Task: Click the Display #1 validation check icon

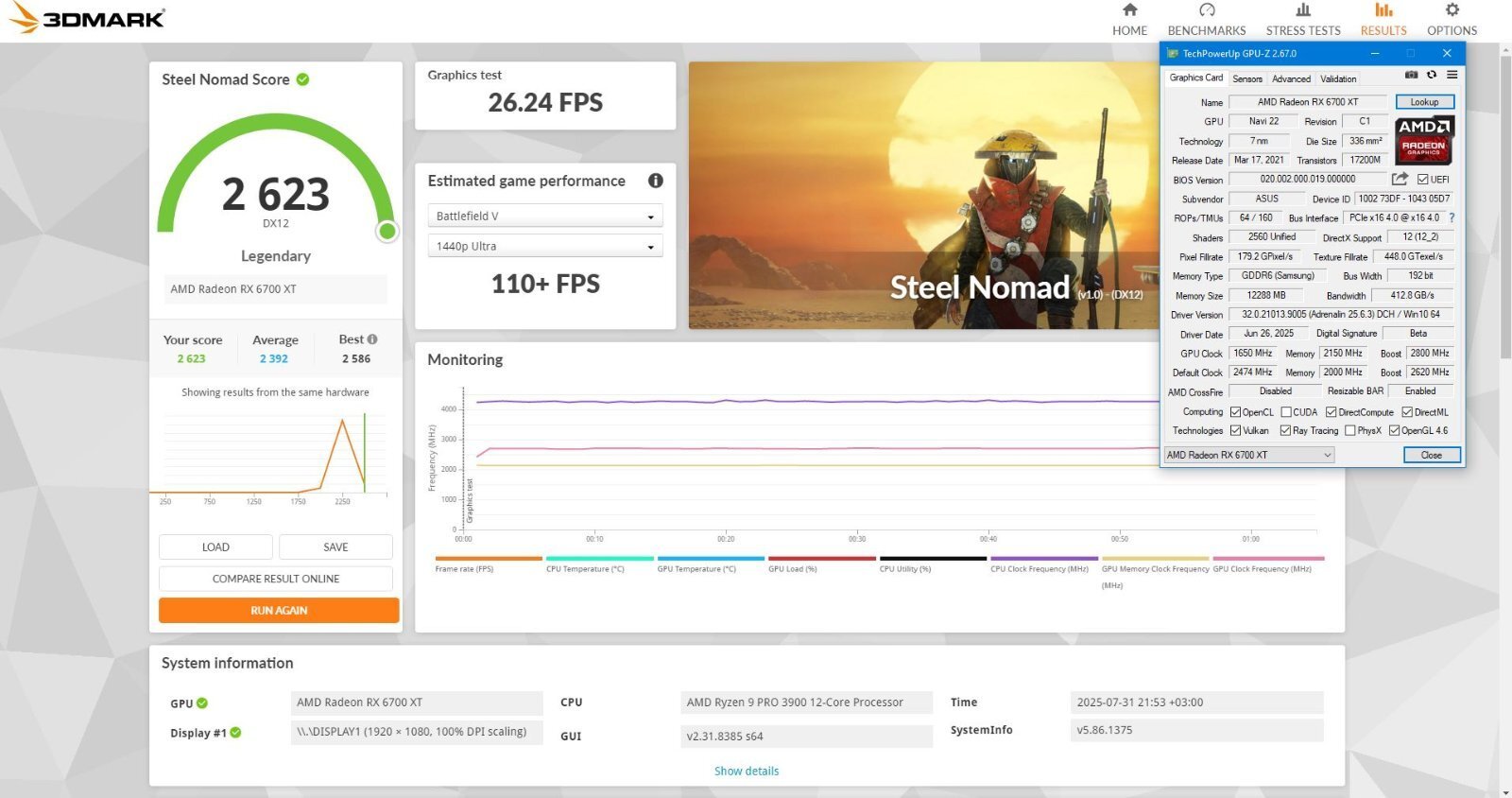Action: (235, 733)
